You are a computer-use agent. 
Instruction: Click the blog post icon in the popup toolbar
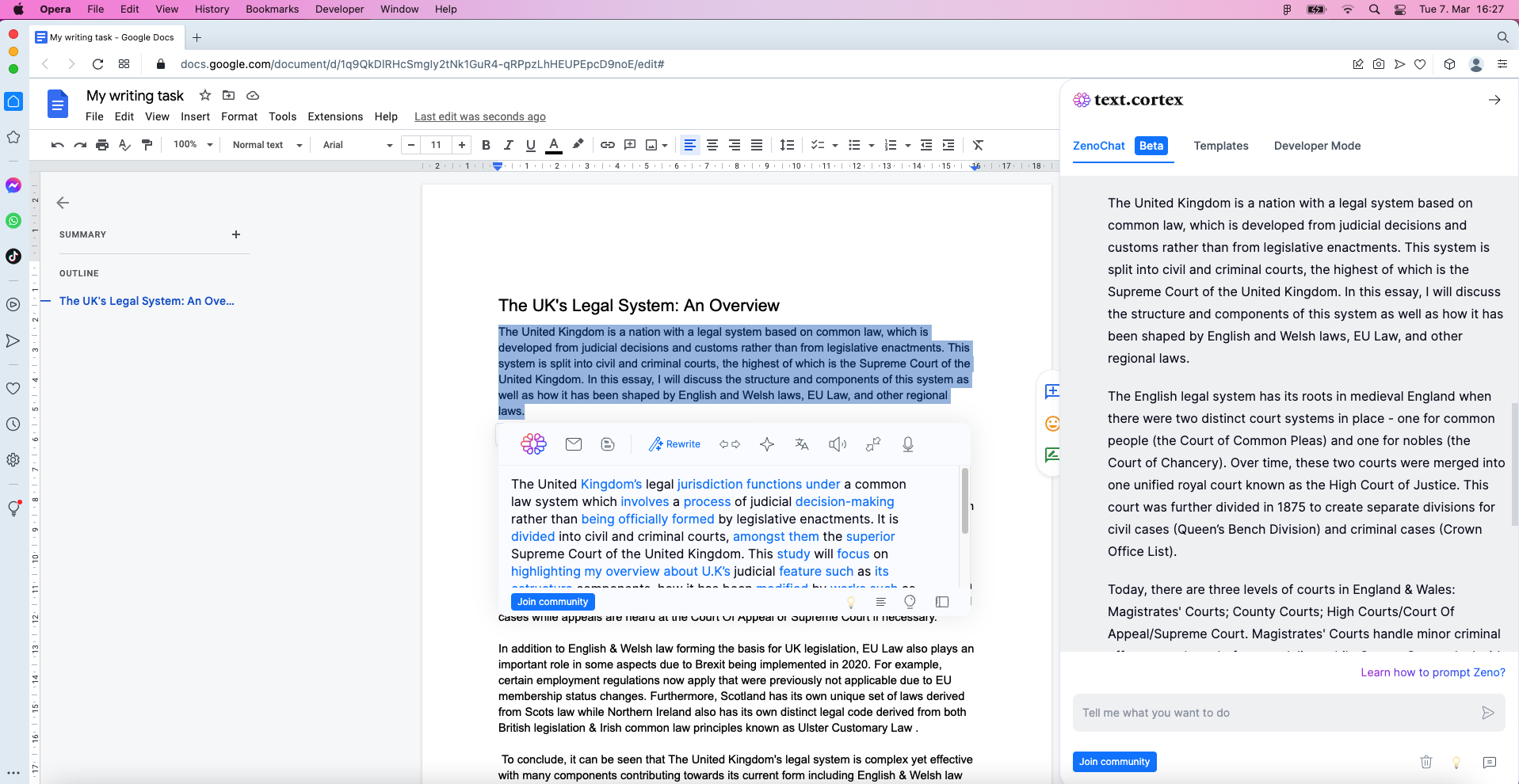click(x=608, y=444)
